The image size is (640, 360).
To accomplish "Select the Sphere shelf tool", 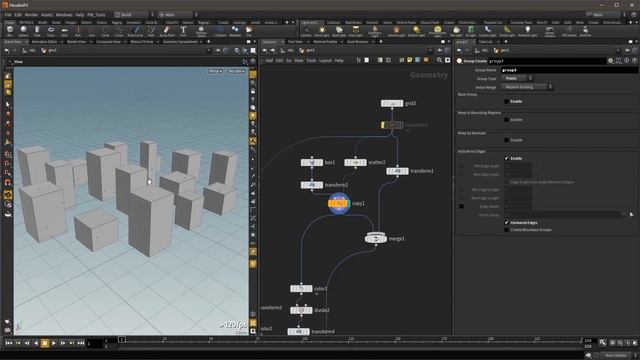I will 23,31.
